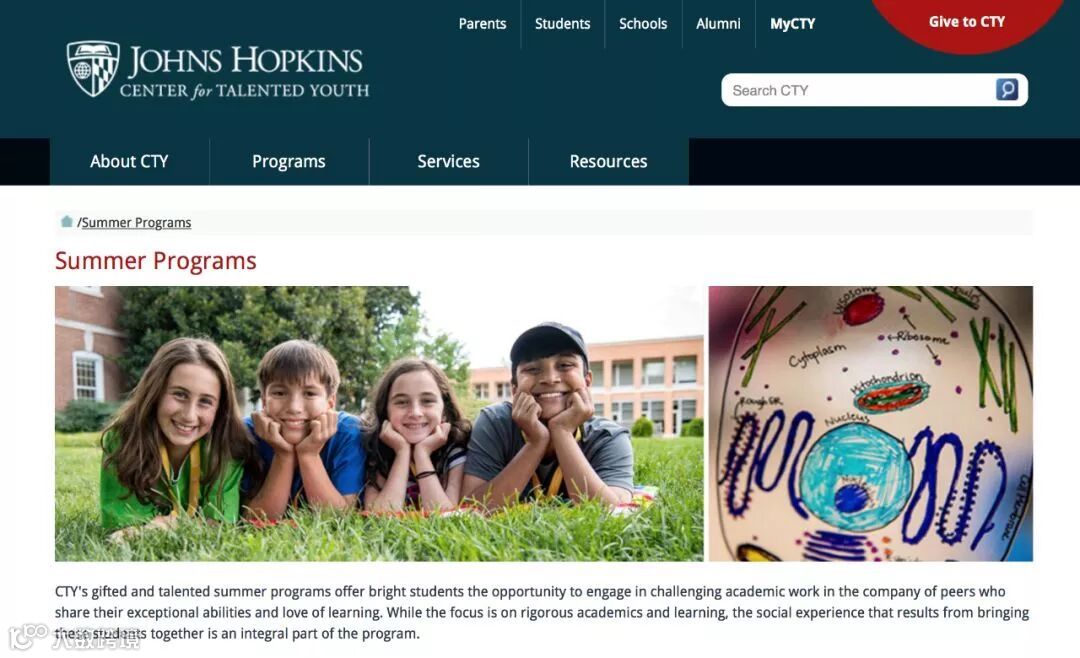The height and width of the screenshot is (658, 1080).
Task: Visit the Schools page link
Action: [x=643, y=23]
